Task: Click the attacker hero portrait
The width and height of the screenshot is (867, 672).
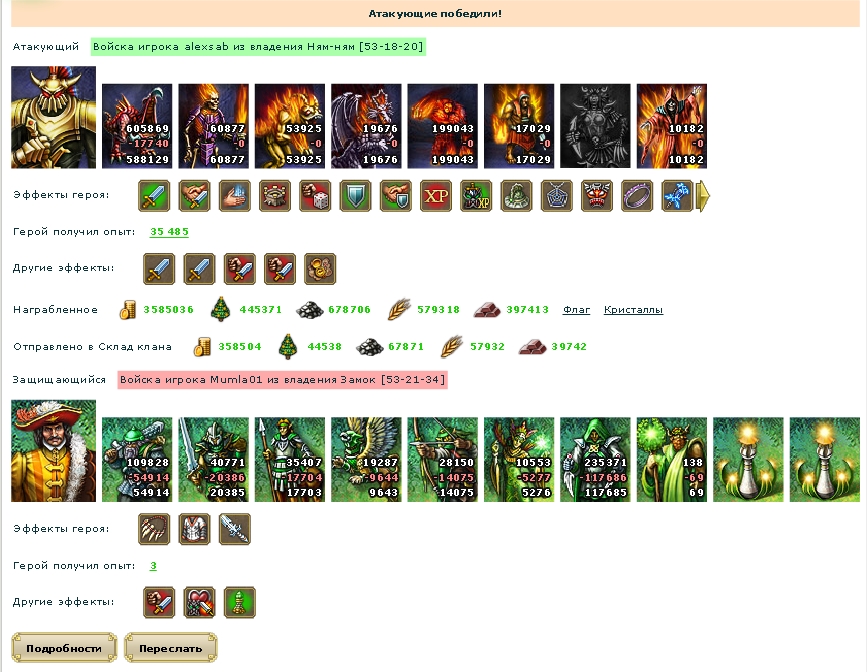Action: (x=54, y=117)
